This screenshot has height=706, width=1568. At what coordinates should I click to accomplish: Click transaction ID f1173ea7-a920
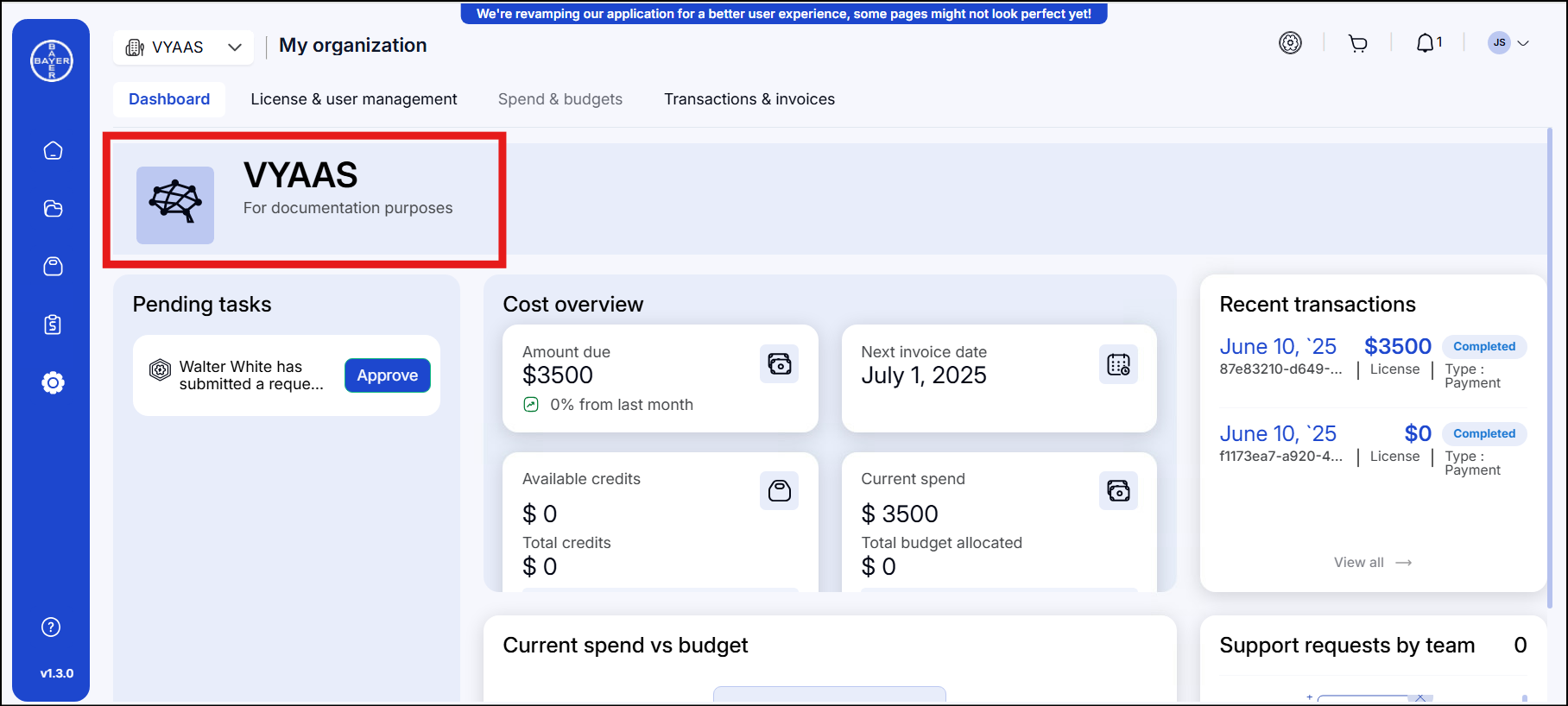point(1280,457)
